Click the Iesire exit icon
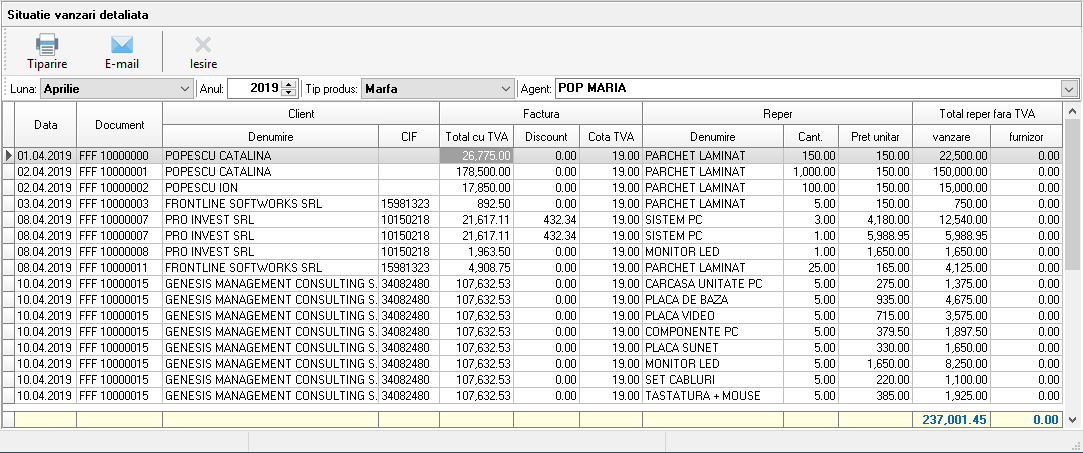 [x=203, y=44]
